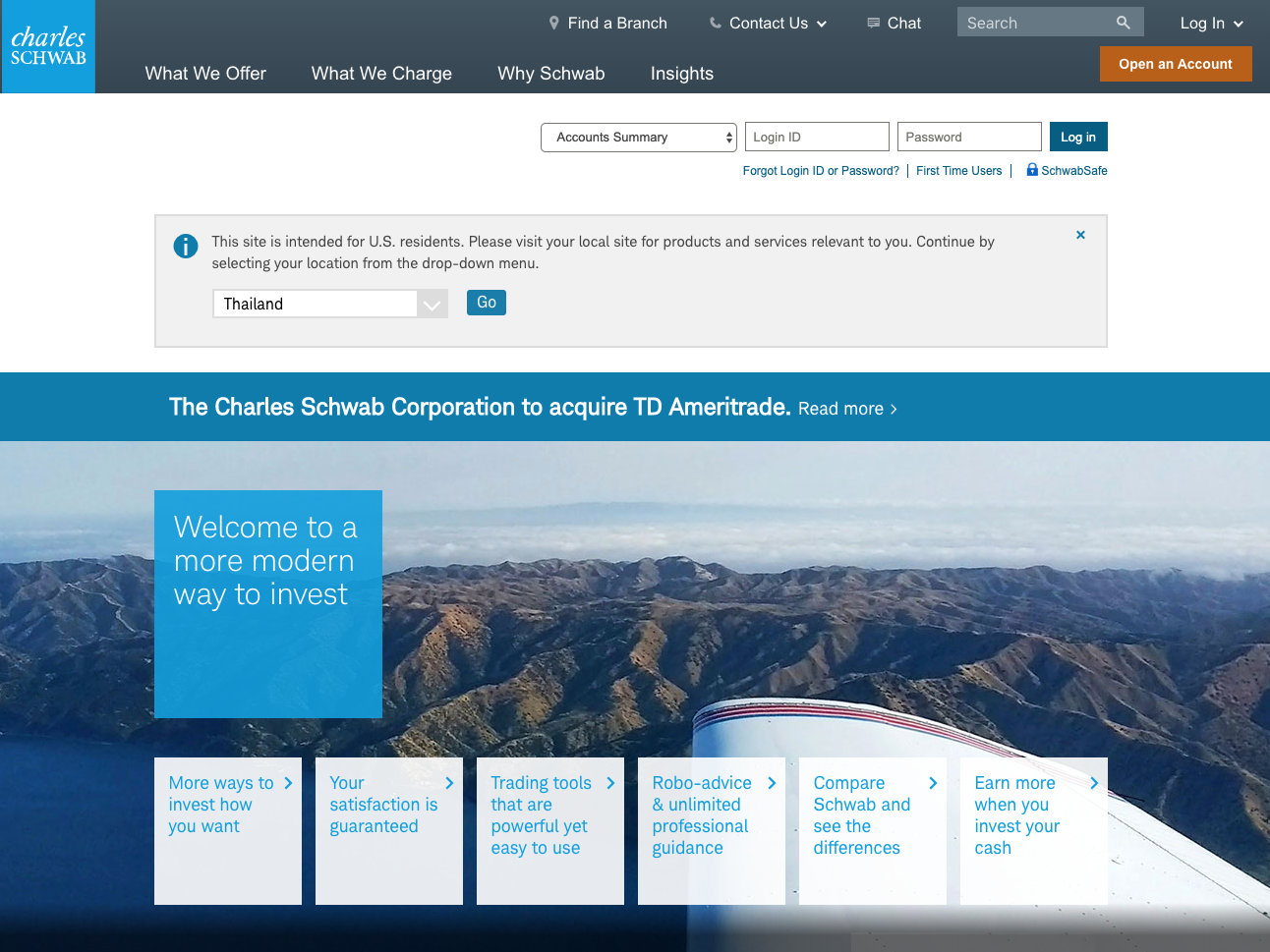Click the First Time Users link
This screenshot has height=952, width=1270.
[959, 171]
